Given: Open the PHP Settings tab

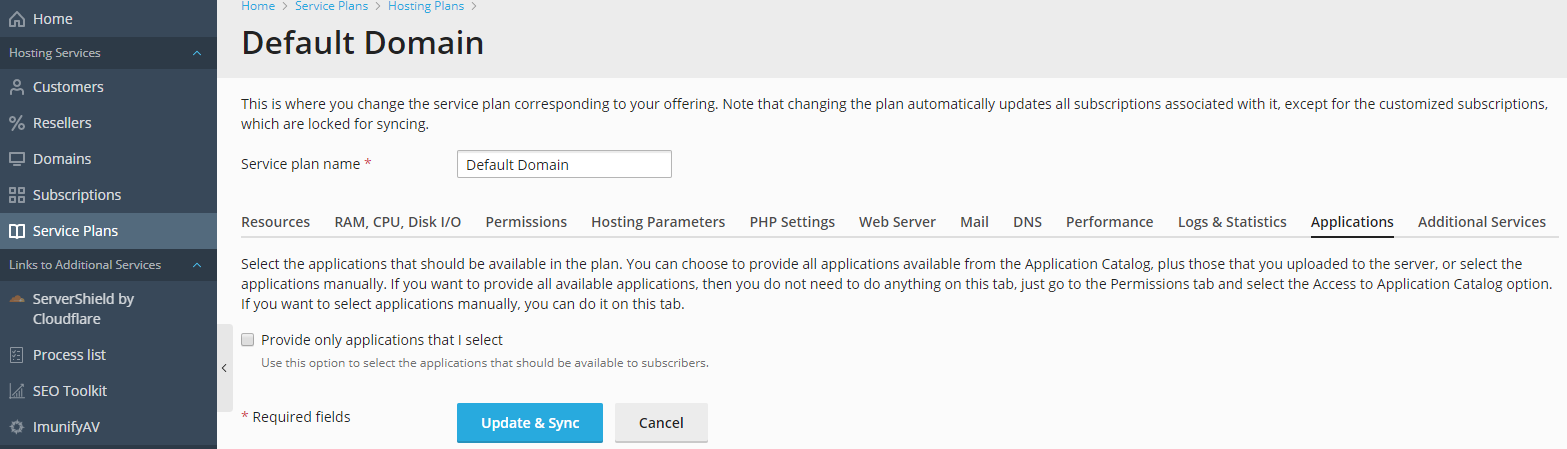Looking at the screenshot, I should point(791,222).
